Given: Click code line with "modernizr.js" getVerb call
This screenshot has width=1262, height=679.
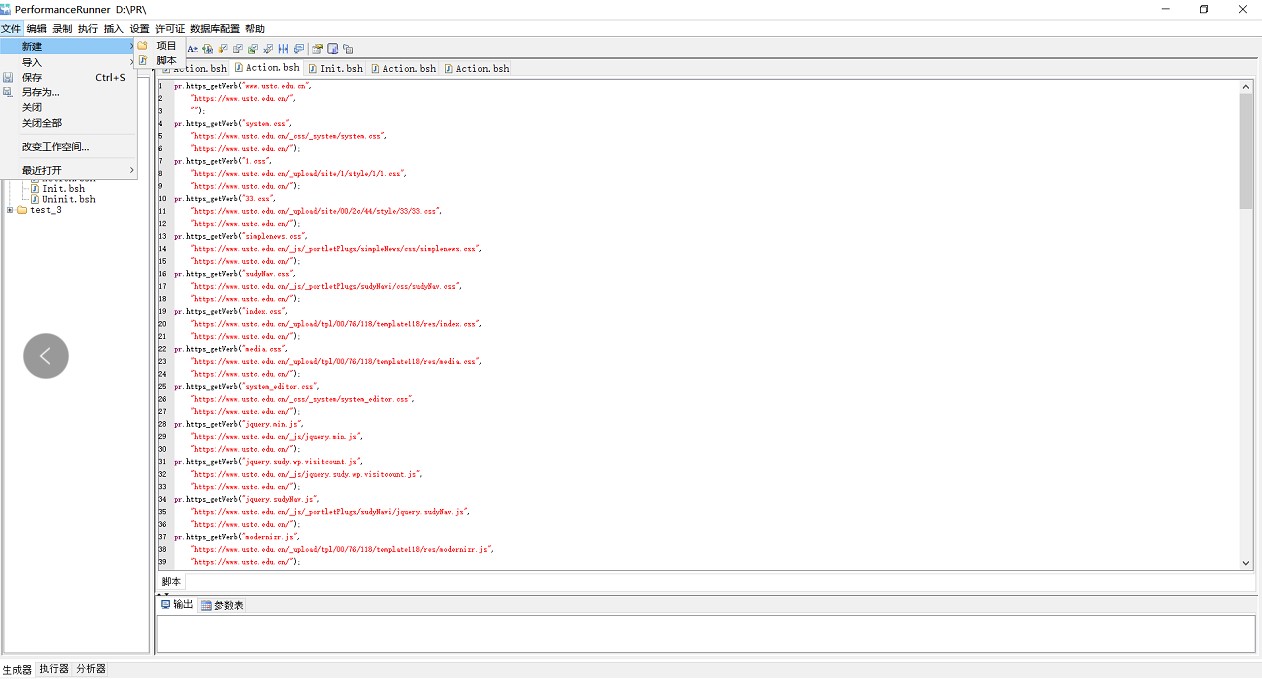Looking at the screenshot, I should tap(238, 536).
